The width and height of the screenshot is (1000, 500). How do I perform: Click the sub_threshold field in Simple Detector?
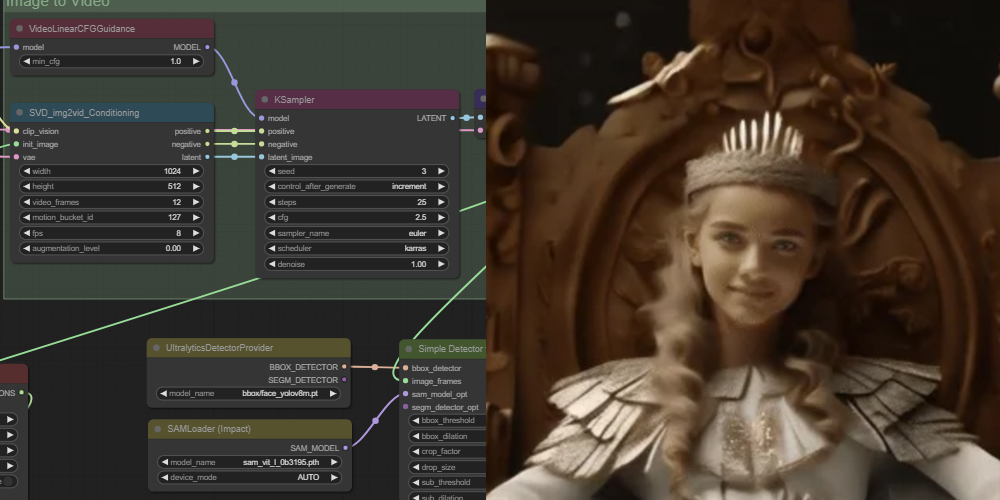447,483
